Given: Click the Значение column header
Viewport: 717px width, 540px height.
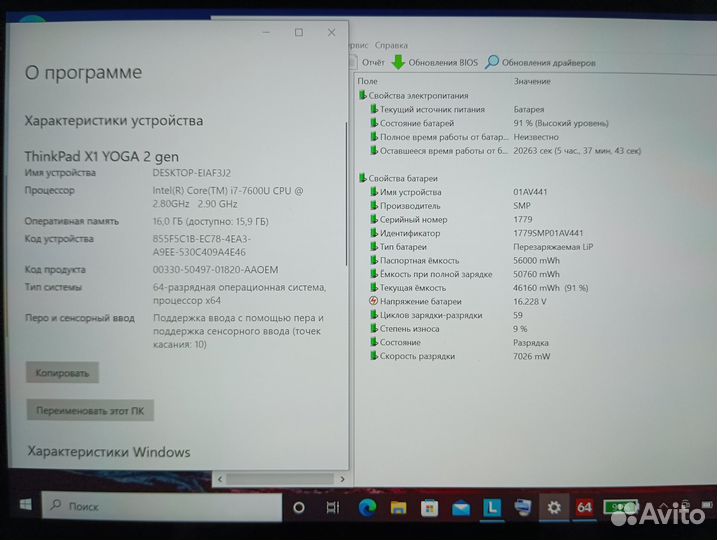Looking at the screenshot, I should click(532, 81).
